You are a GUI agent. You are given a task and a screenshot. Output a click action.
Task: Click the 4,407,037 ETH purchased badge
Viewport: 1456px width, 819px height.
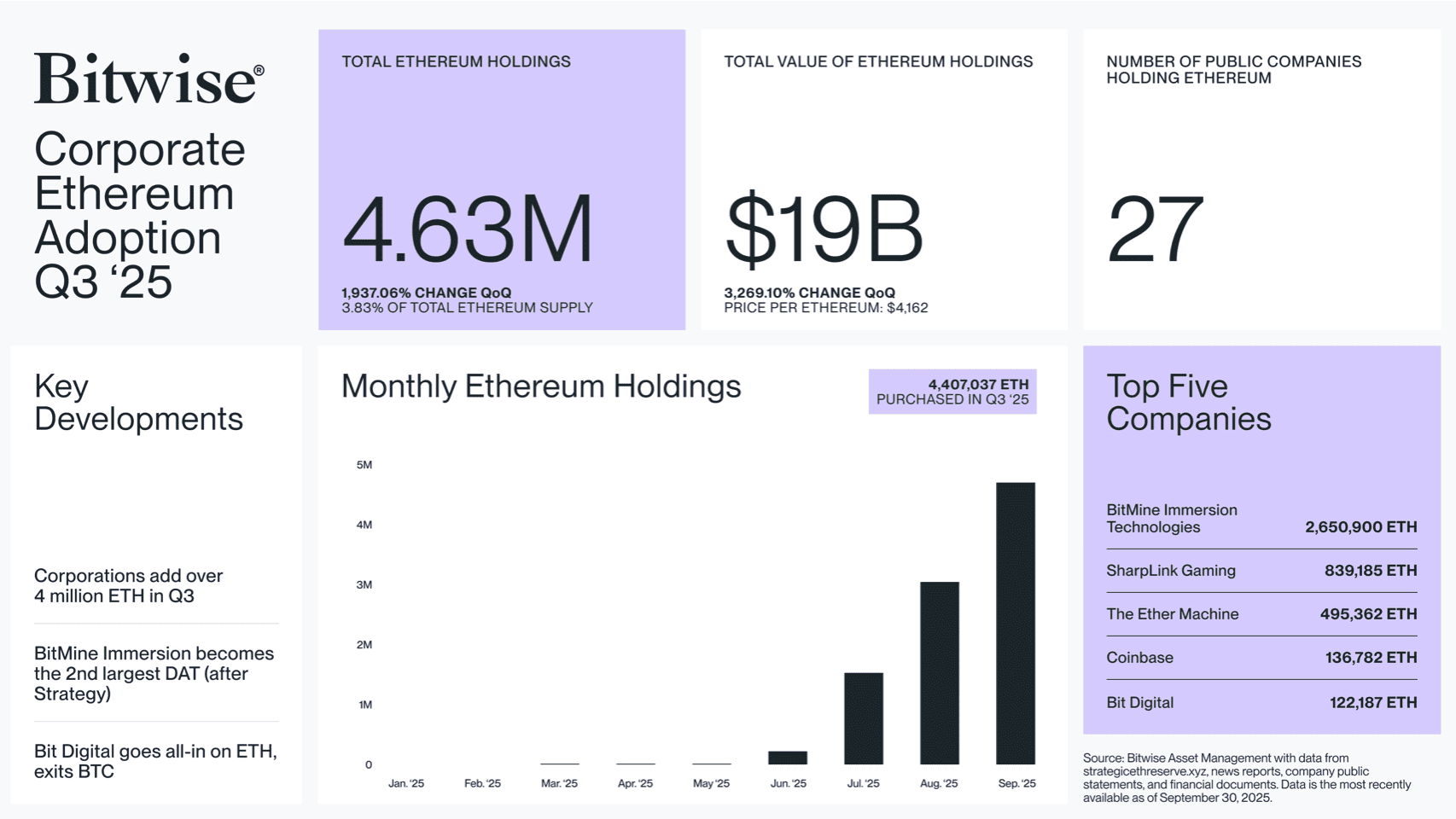952,392
